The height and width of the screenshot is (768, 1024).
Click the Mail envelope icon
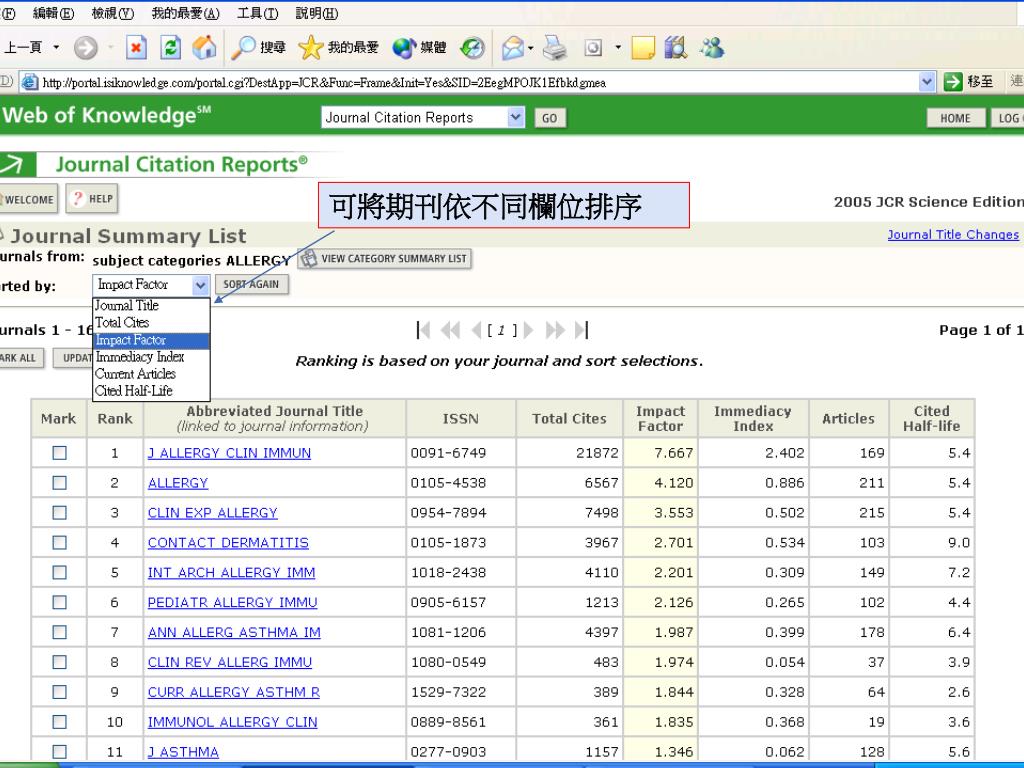tap(513, 48)
